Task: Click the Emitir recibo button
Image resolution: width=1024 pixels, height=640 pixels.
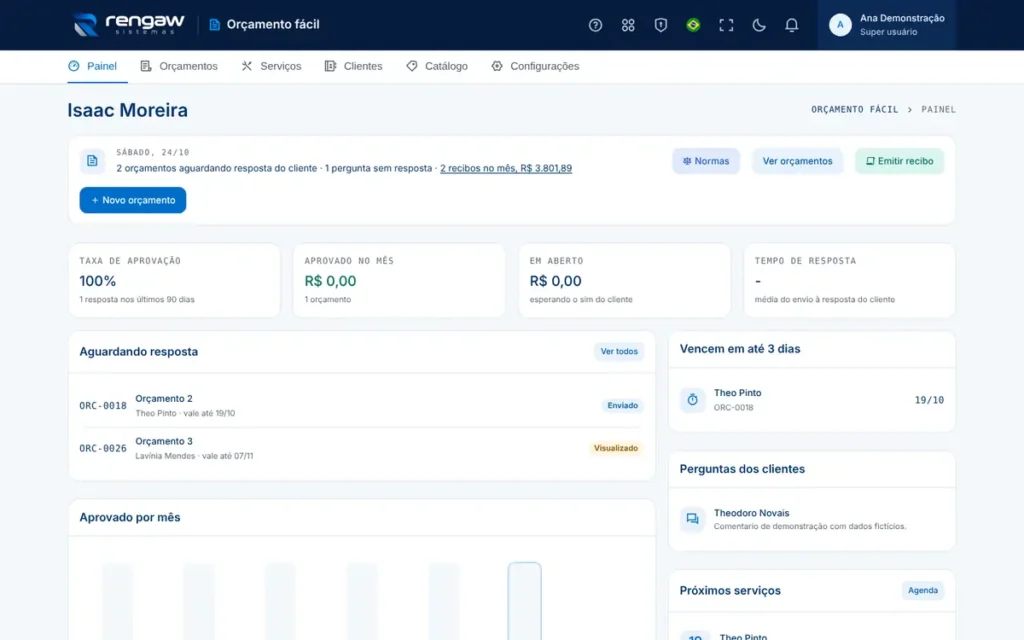Action: coord(899,161)
